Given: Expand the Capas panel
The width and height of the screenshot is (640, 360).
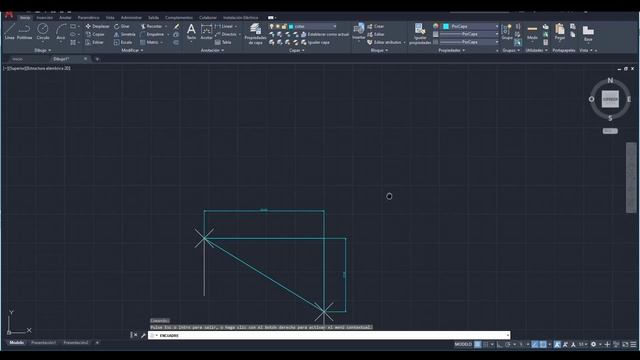Looking at the screenshot, I should point(297,50).
